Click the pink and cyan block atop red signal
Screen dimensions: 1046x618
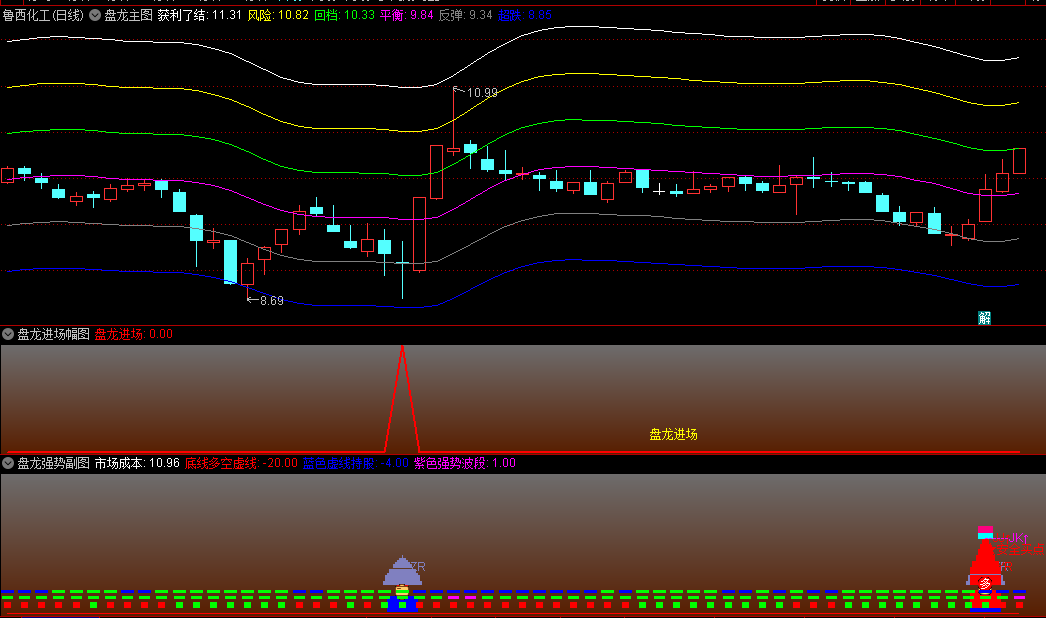985,532
